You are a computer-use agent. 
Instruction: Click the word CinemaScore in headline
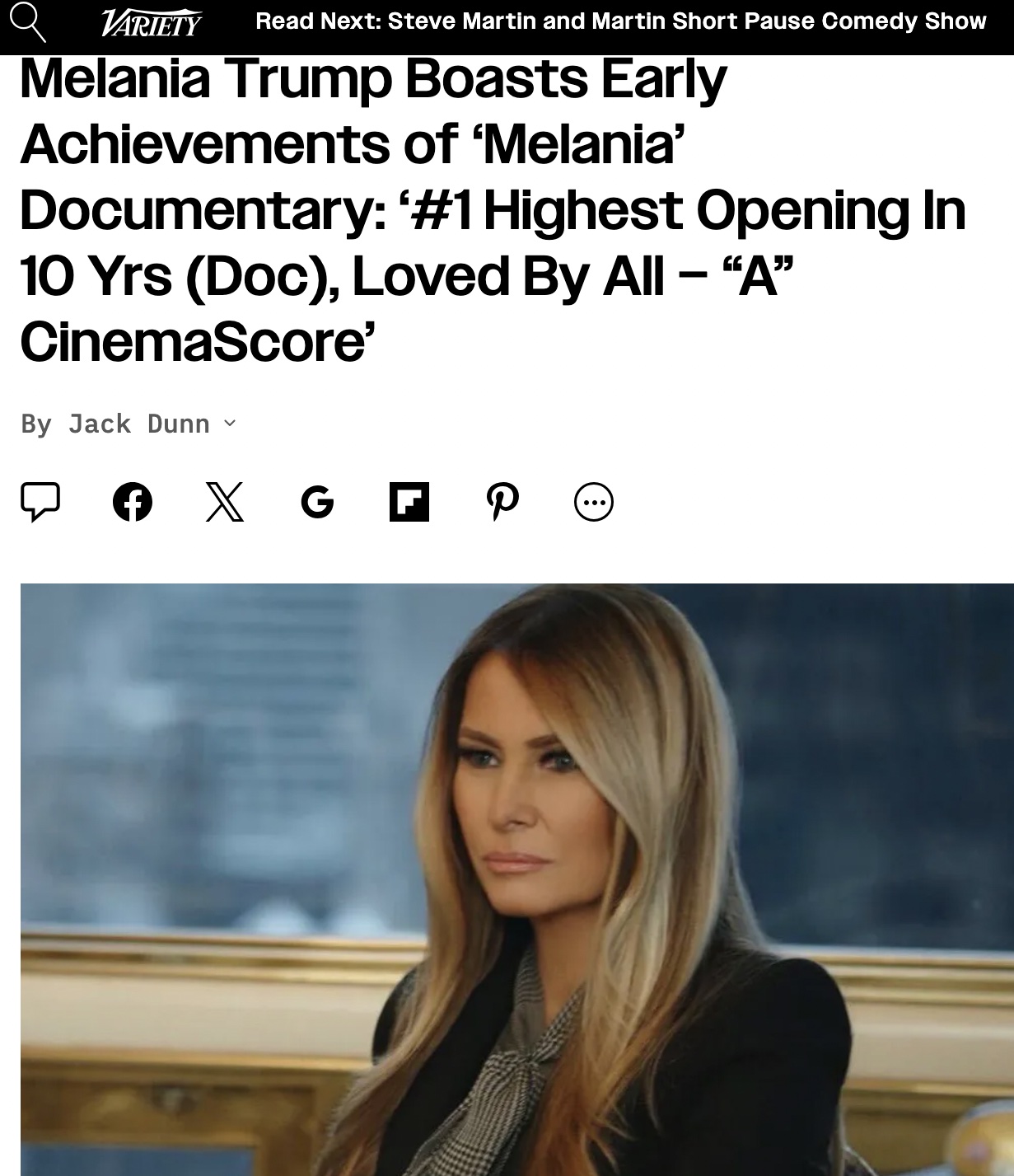(192, 342)
